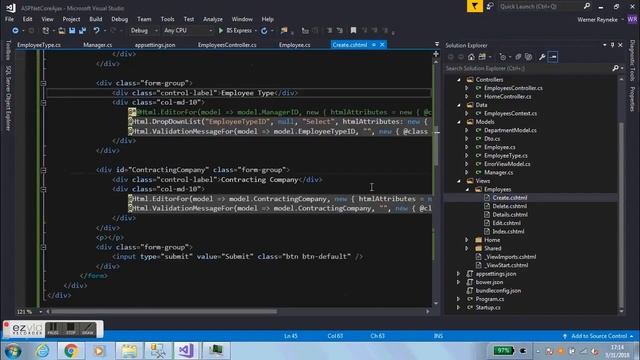The width and height of the screenshot is (640, 360).
Task: Open Windows Explorer folder from the taskbar
Action: click(129, 351)
